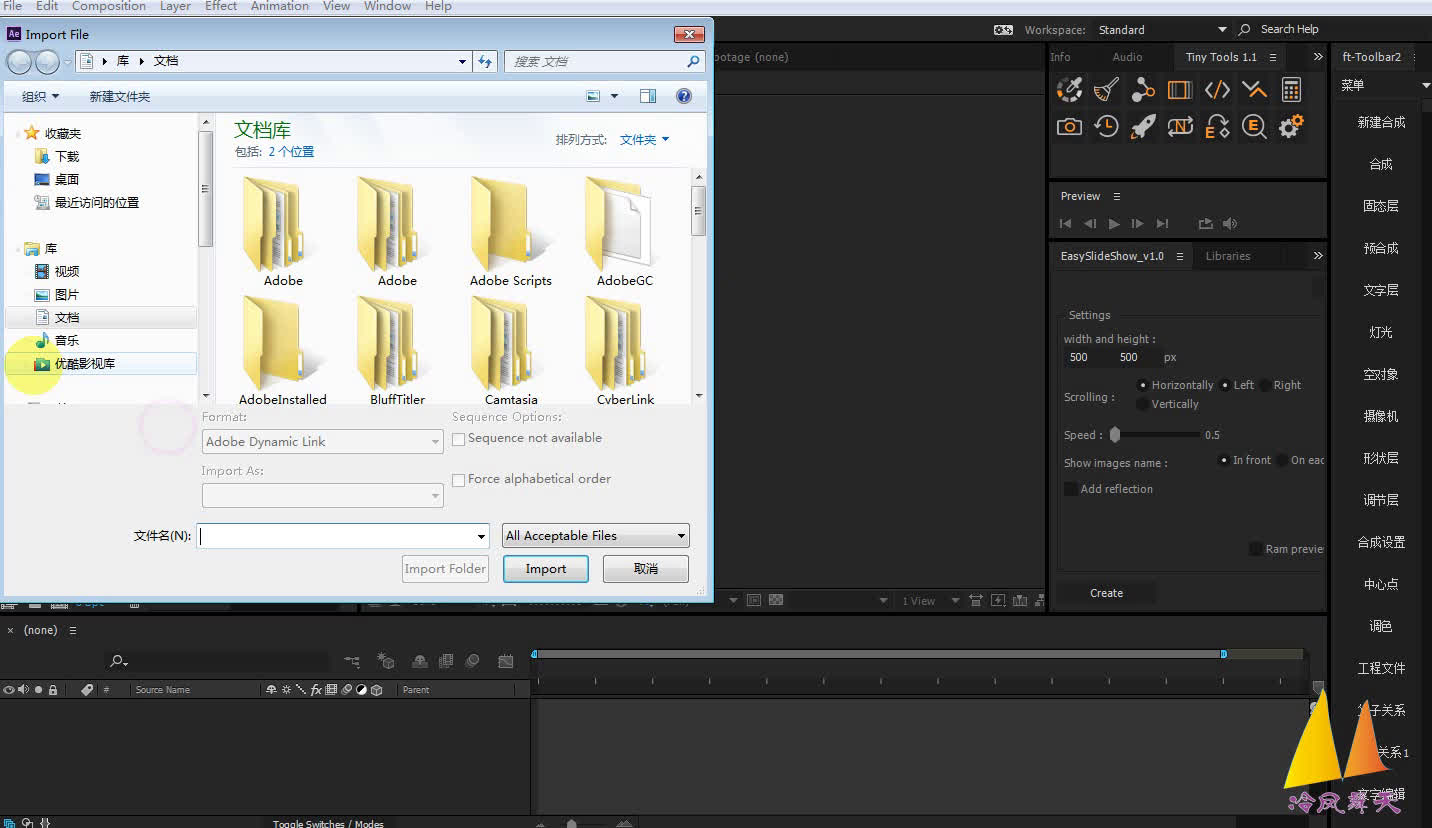Screen dimensions: 1432x828
Task: Click the refresh button beside the address bar
Action: 485,61
